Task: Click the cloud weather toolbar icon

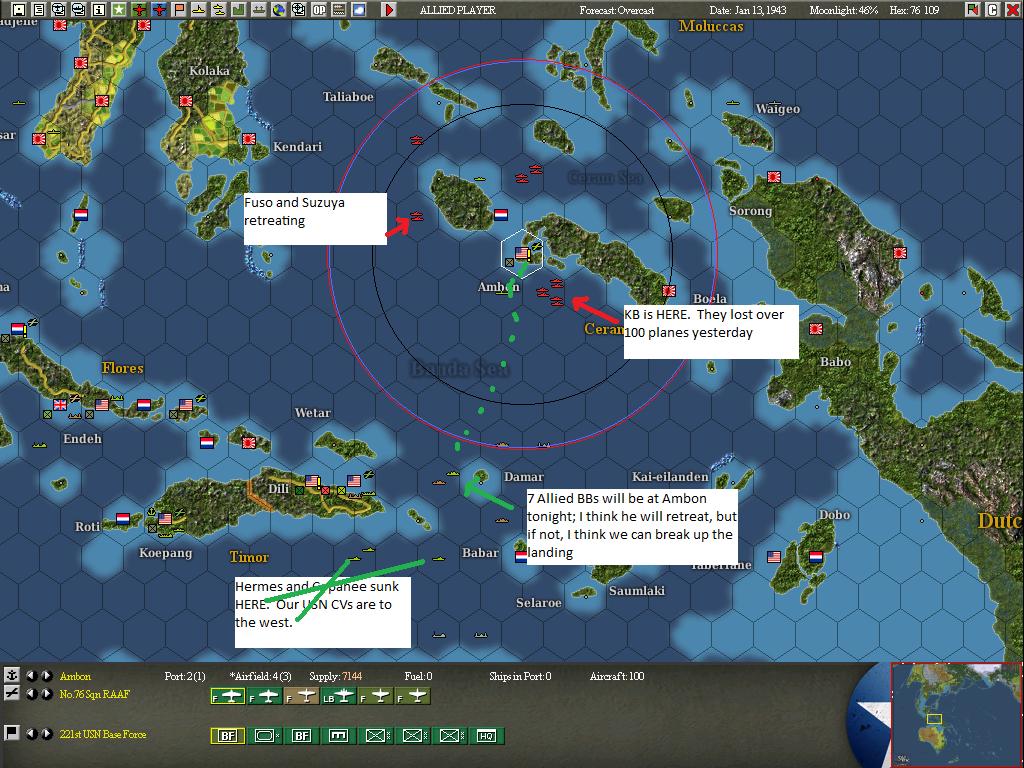Action: [359, 9]
